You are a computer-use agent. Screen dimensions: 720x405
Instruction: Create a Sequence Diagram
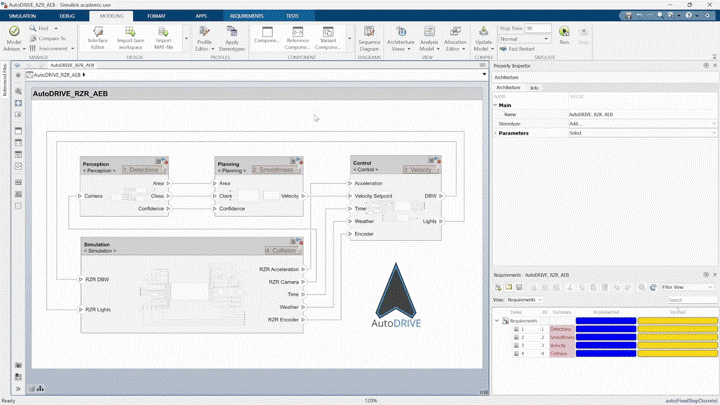[x=369, y=38]
